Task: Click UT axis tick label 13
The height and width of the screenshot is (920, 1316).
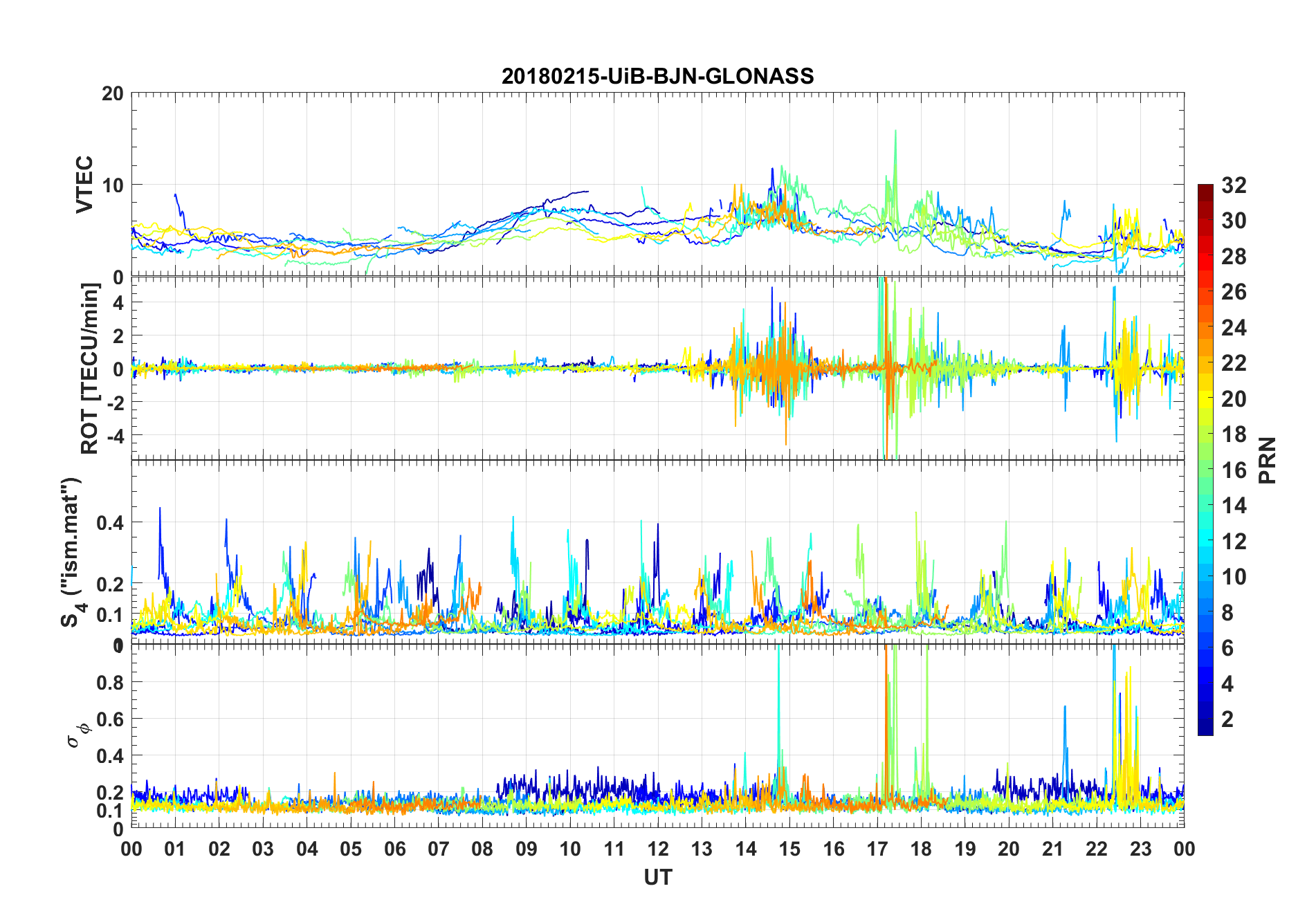Action: 702,849
